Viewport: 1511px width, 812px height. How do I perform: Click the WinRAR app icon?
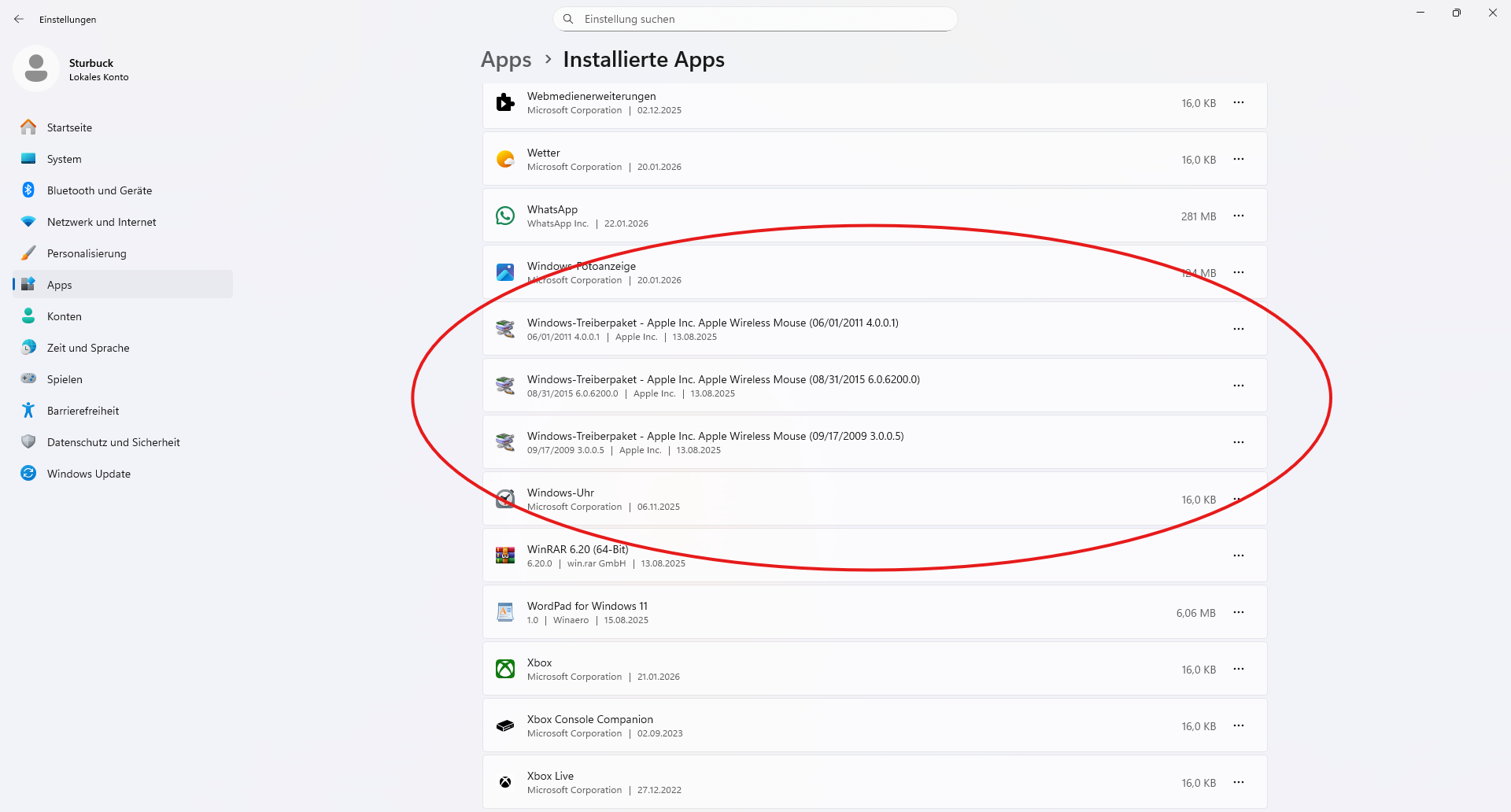[505, 555]
